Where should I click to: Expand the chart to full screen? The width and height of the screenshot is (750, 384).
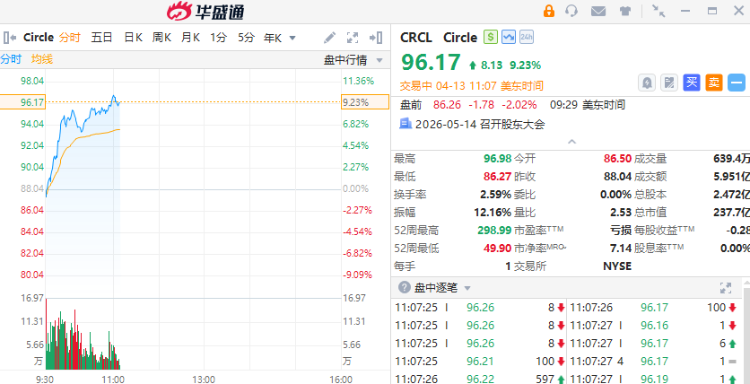353,37
